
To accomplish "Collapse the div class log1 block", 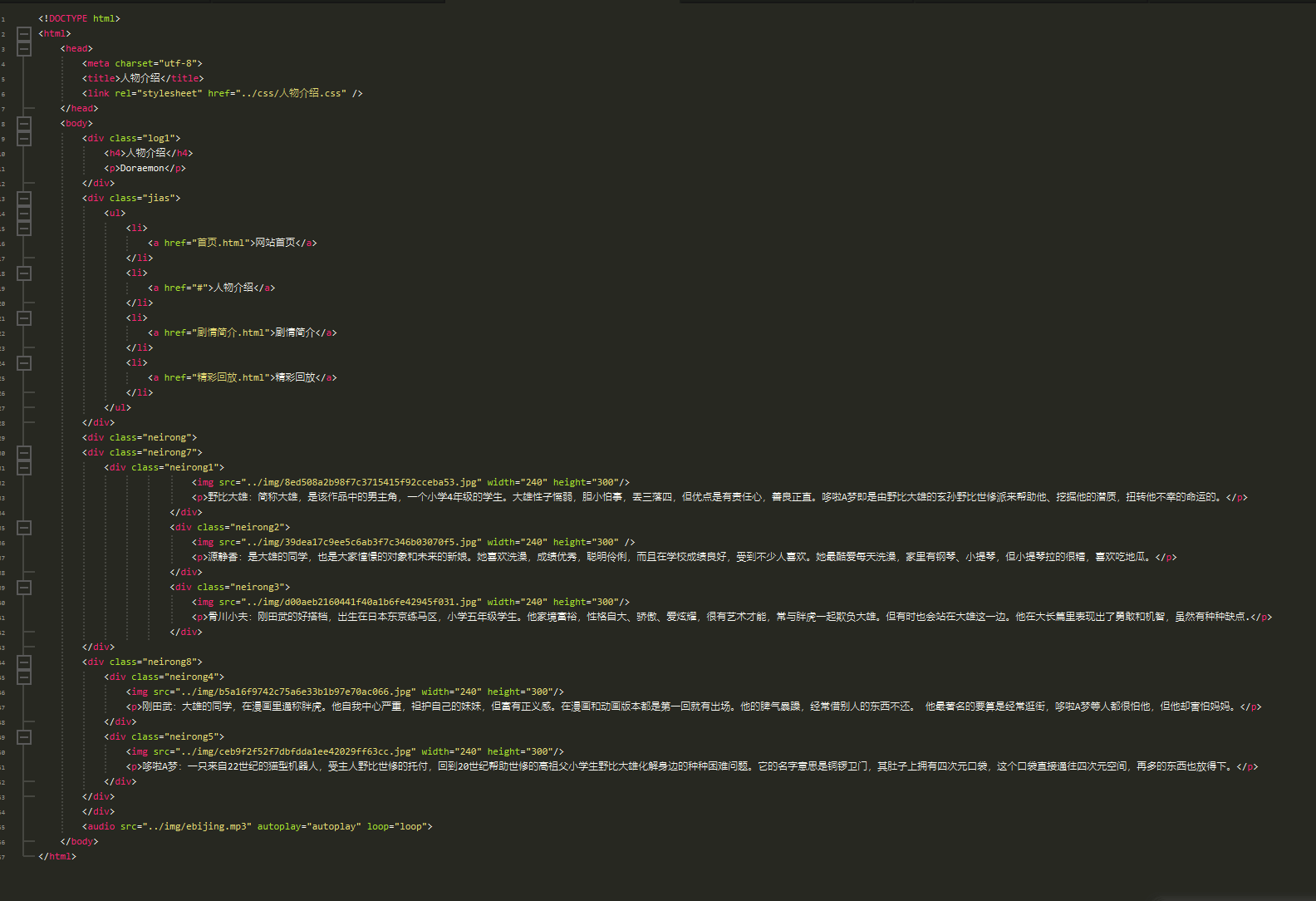I will click(x=24, y=139).
